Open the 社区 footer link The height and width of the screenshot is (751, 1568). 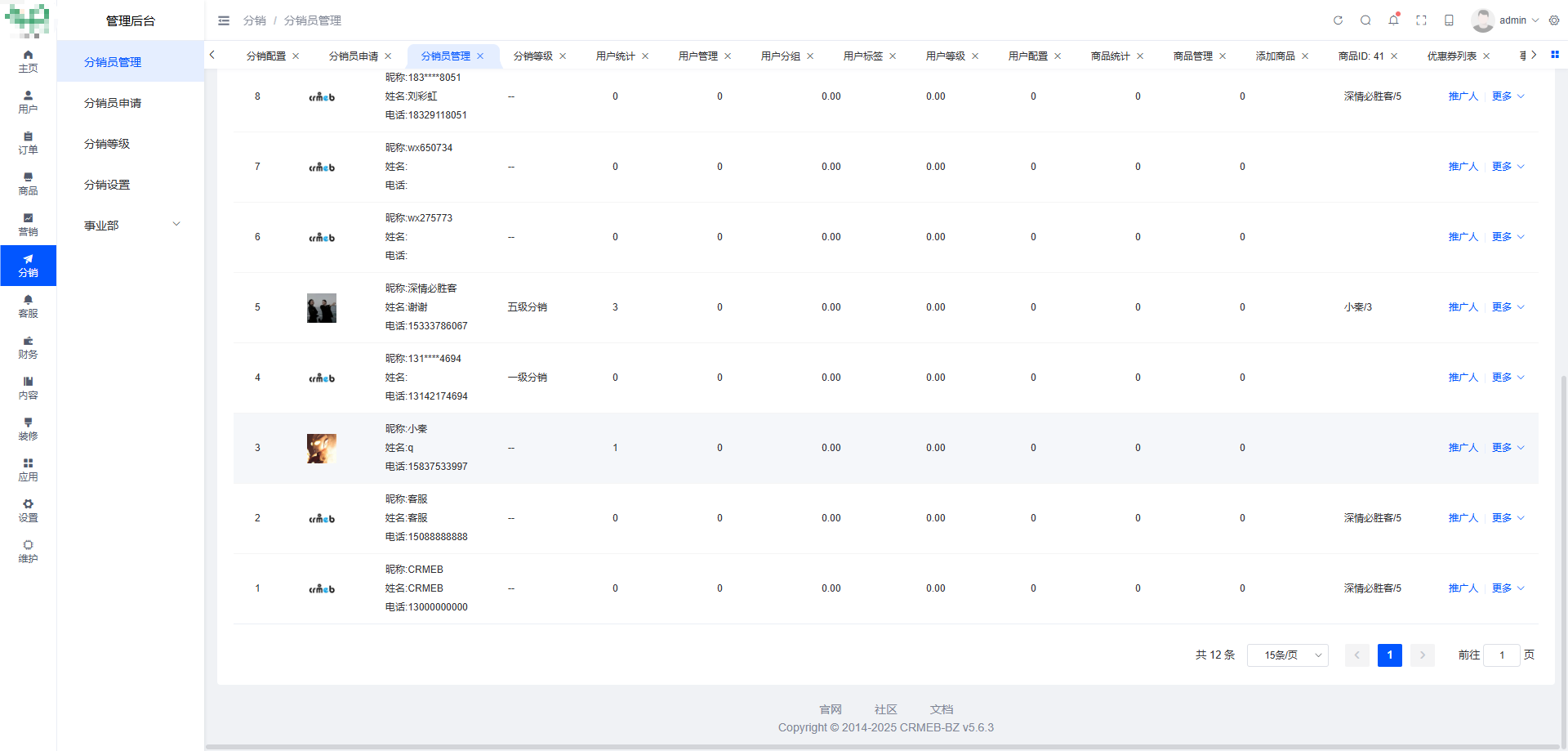pyautogui.click(x=885, y=709)
